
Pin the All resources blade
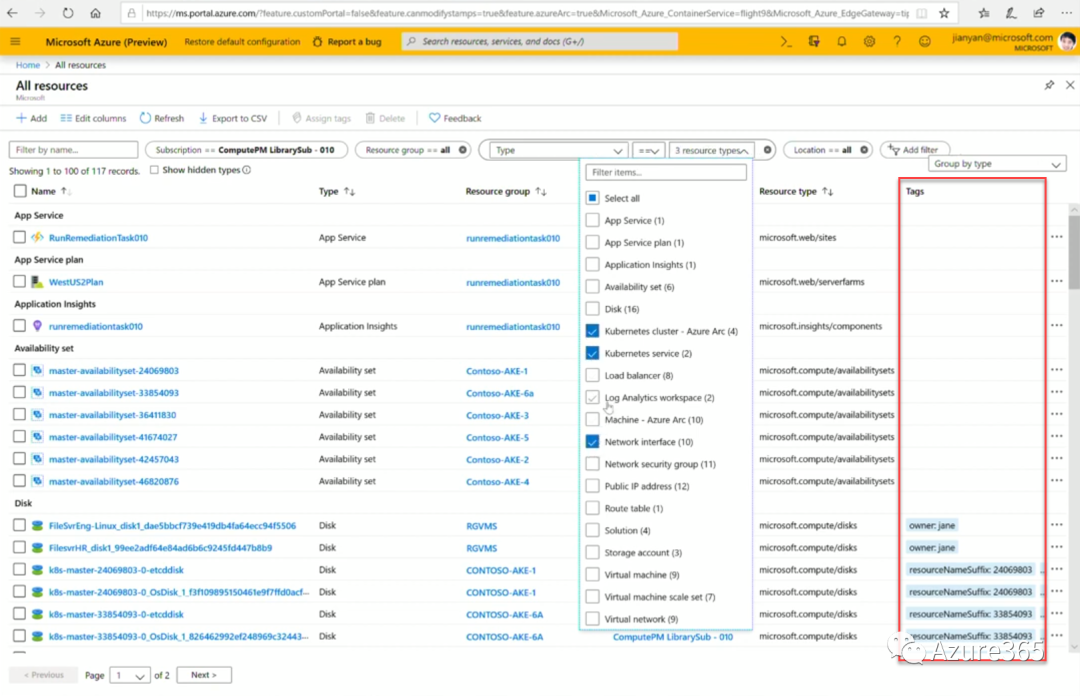(x=1049, y=86)
